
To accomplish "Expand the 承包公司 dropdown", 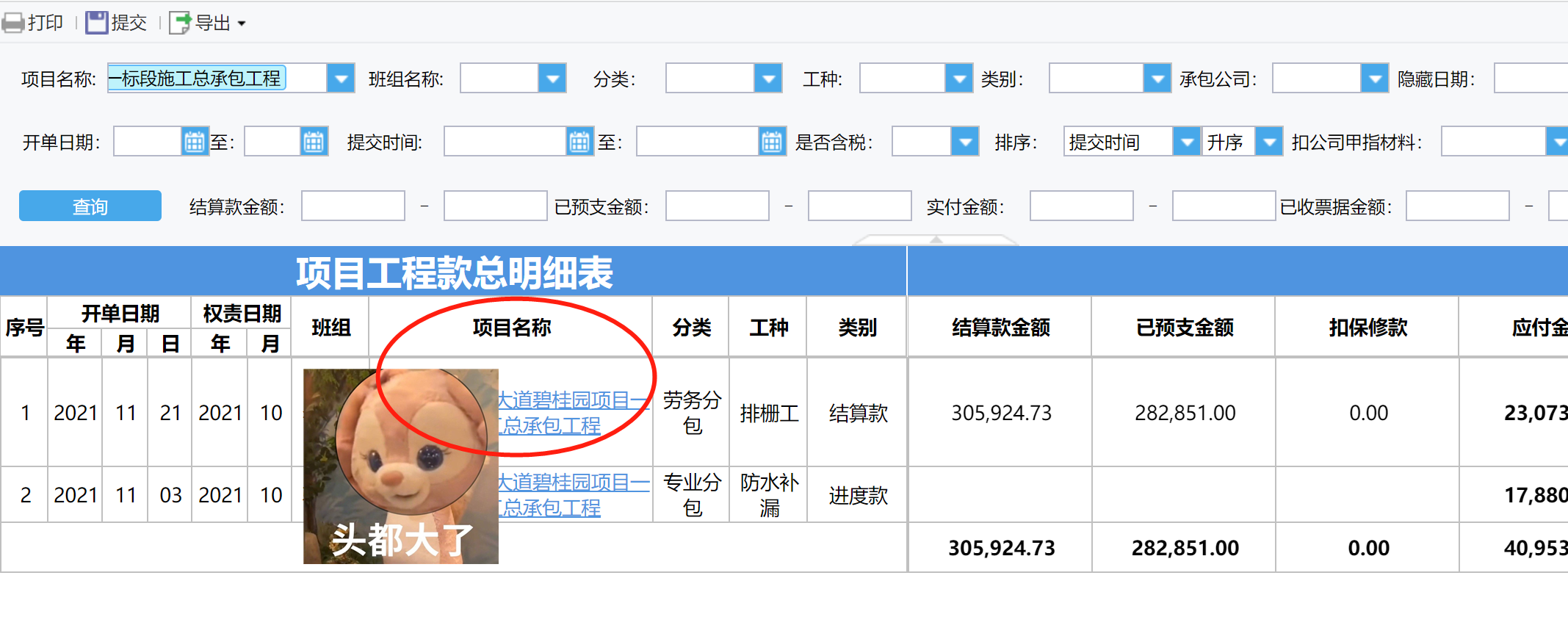I will tap(1375, 78).
